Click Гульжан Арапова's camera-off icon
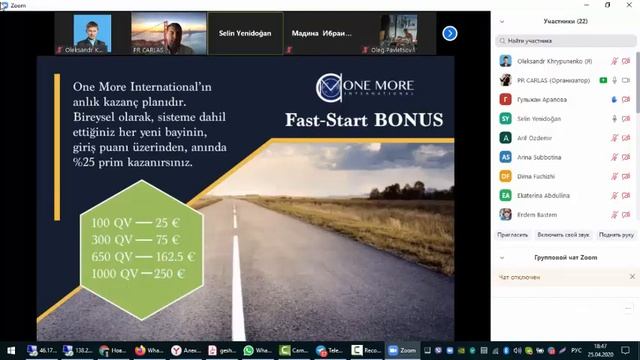This screenshot has height=360, width=640. [x=626, y=100]
